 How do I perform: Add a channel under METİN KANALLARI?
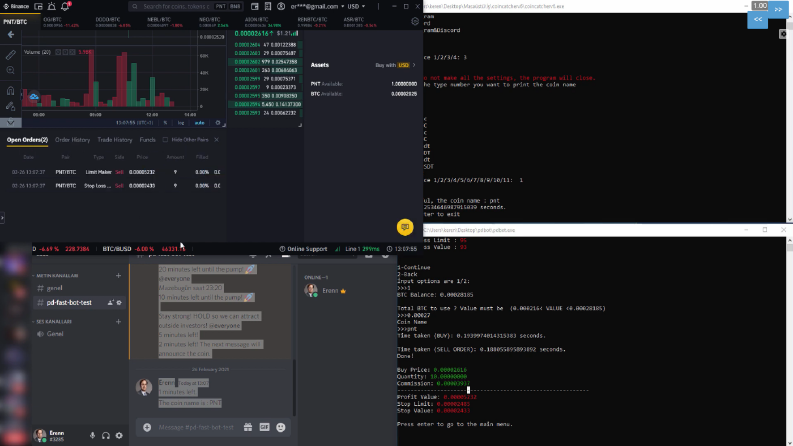pos(118,276)
